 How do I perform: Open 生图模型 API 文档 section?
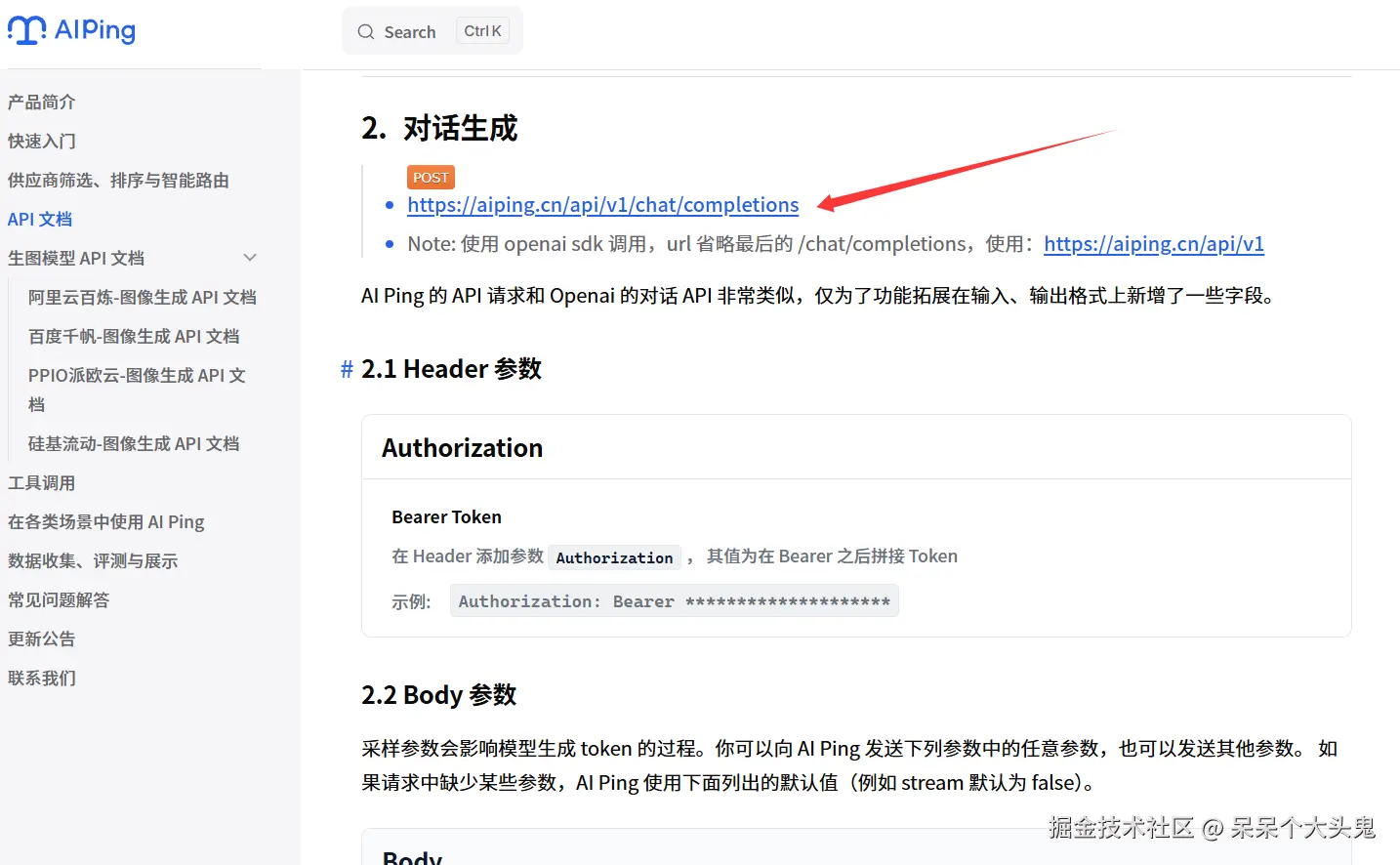tap(76, 258)
